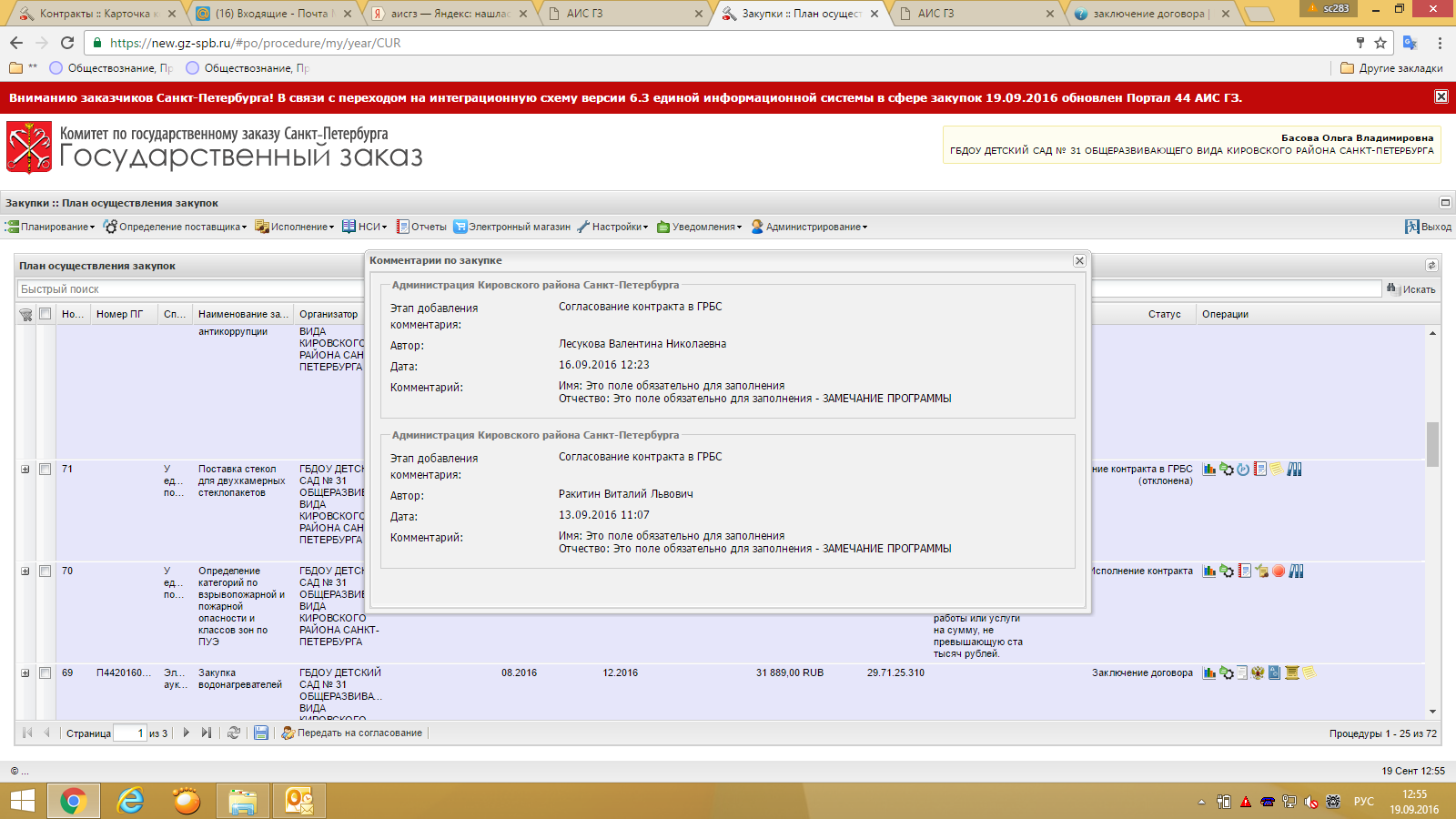Screen dimensions: 1456x819
Task: Expand the row 69 details with plus icon
Action: [25, 673]
